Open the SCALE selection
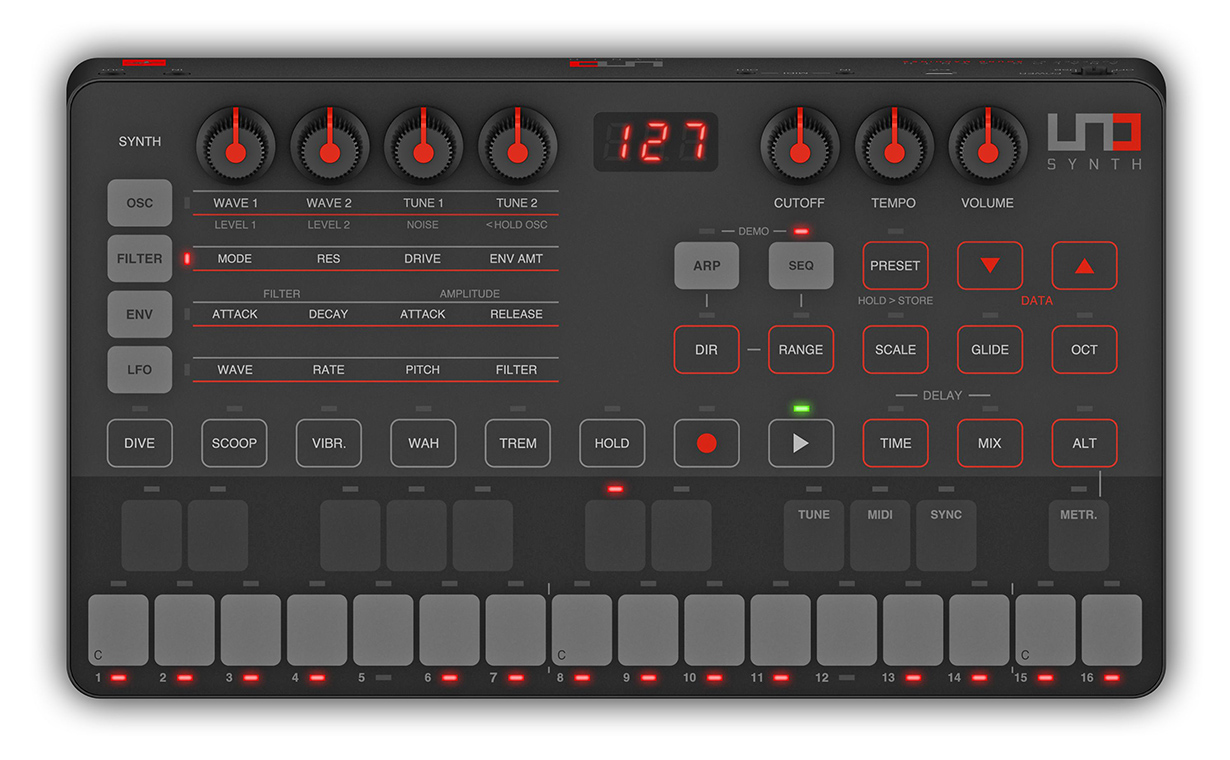1230x760 pixels. pyautogui.click(x=895, y=350)
